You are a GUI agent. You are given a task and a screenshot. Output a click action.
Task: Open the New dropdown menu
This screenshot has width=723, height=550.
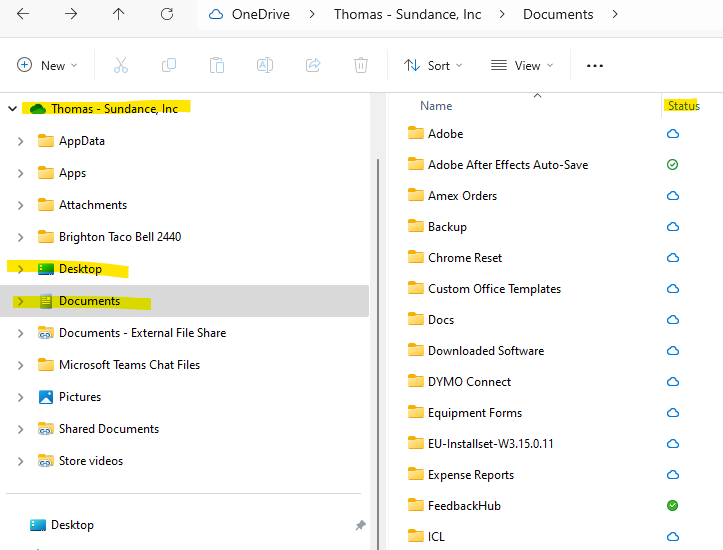coord(47,65)
